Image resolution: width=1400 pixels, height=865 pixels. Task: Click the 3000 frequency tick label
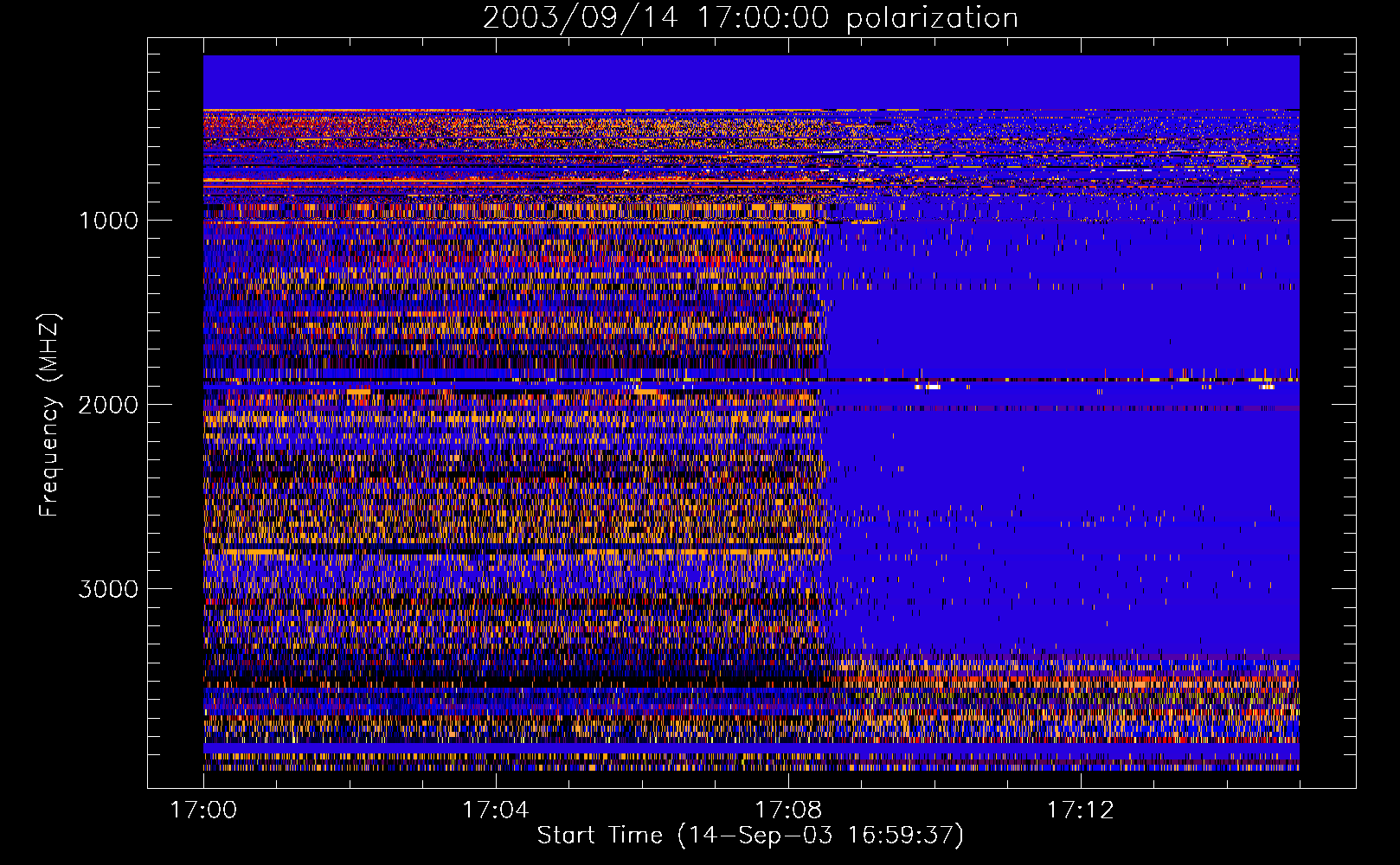coord(108,589)
